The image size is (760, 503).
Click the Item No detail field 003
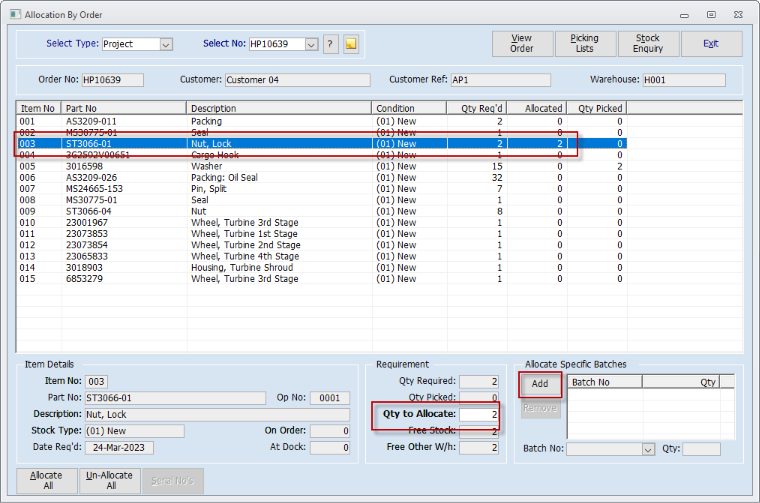[96, 381]
